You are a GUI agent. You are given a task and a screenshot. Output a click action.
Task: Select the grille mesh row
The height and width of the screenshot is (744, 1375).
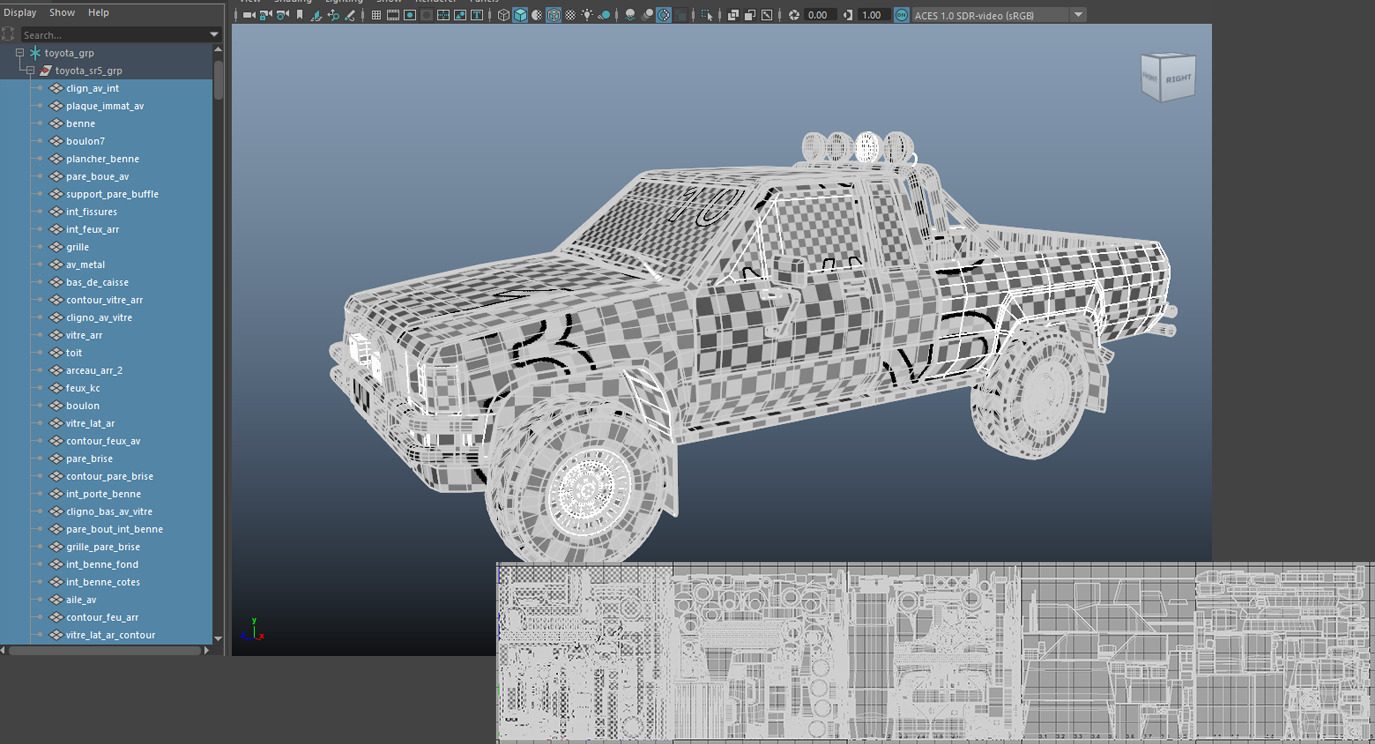tap(106, 247)
